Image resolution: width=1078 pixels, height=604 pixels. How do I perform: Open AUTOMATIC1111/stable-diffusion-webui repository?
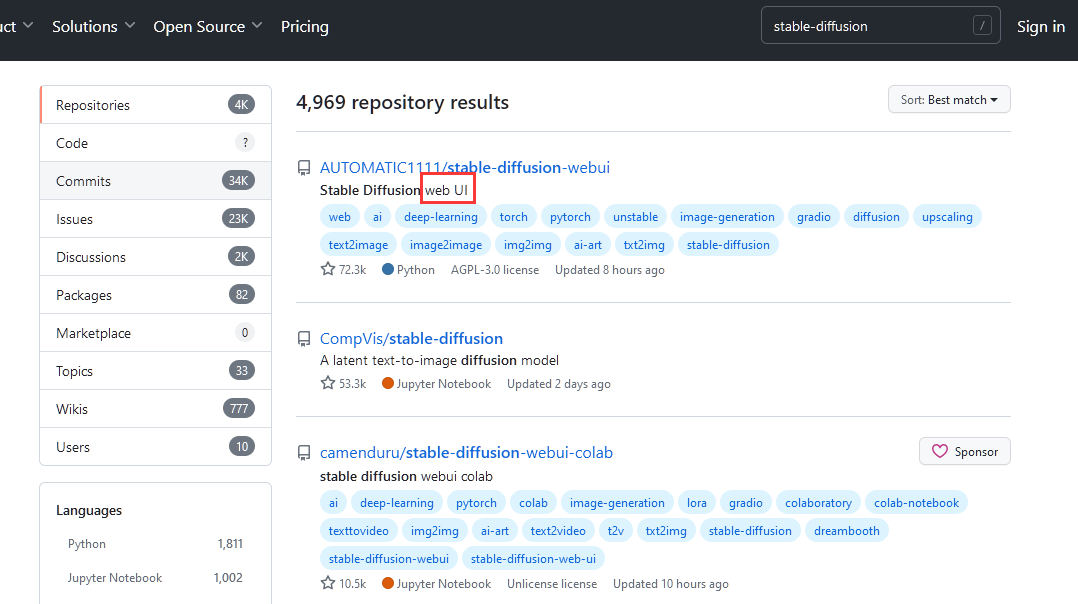pos(465,168)
